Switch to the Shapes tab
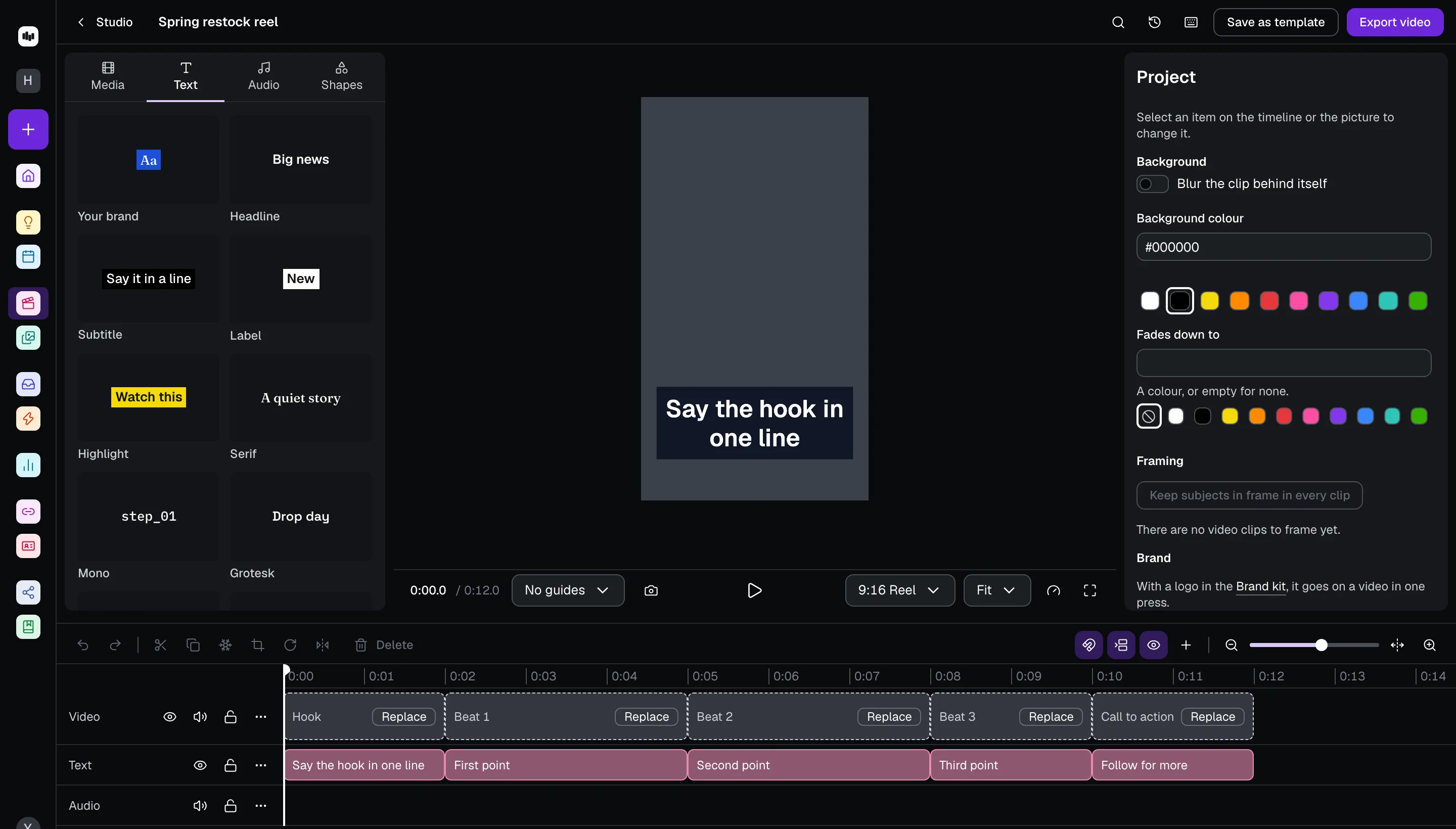 click(x=342, y=76)
